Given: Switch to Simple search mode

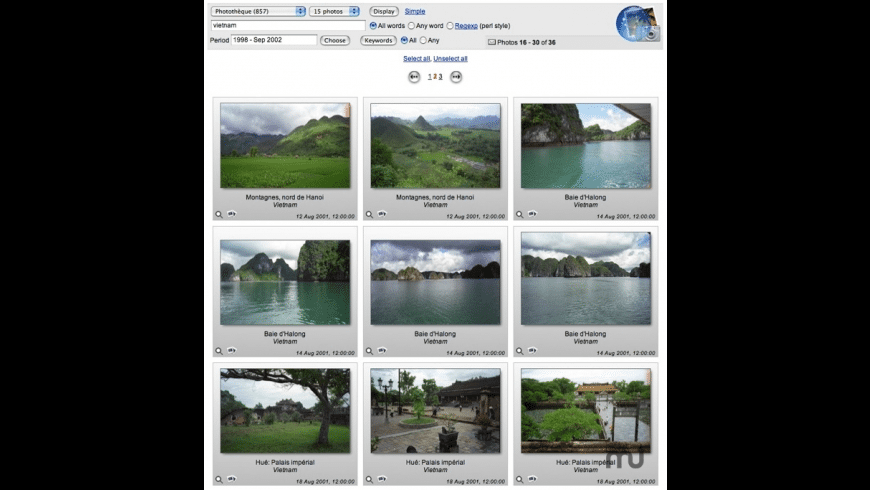Looking at the screenshot, I should (x=414, y=11).
